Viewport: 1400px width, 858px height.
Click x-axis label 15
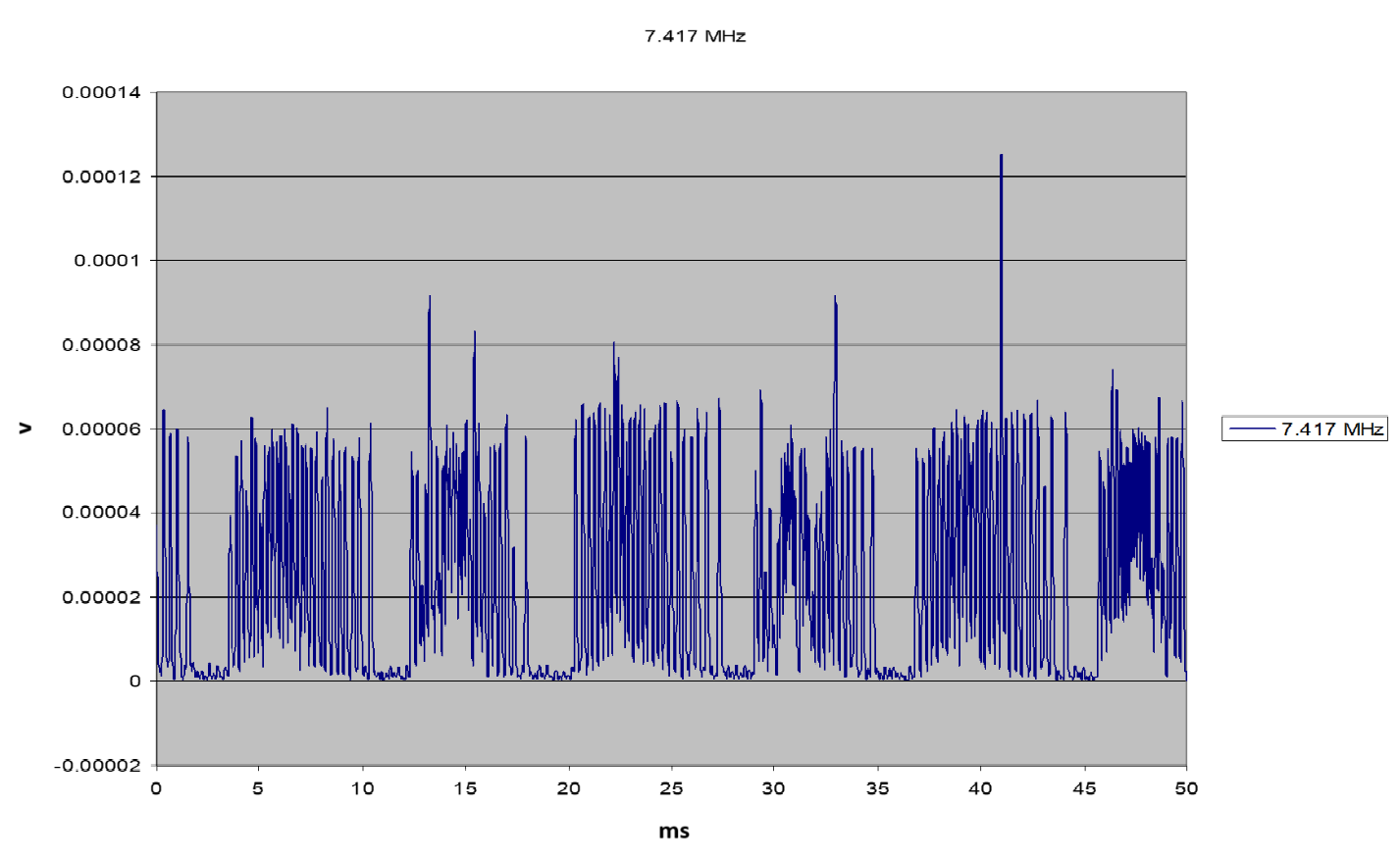(x=465, y=788)
